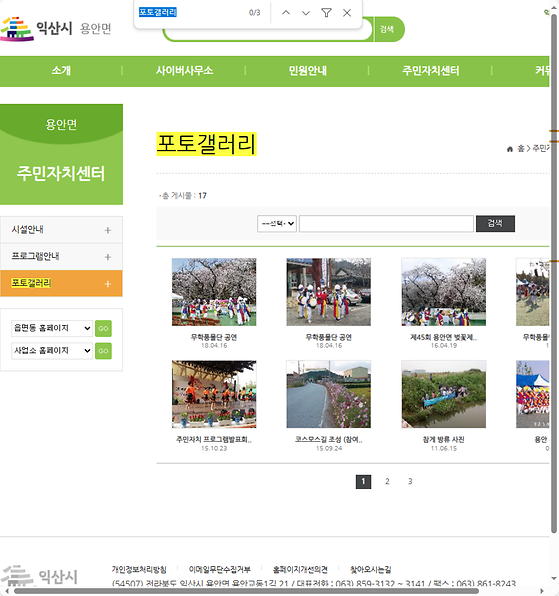
Task: Expand 포토갤러리 plus icon in sidebar
Action: [x=108, y=284]
